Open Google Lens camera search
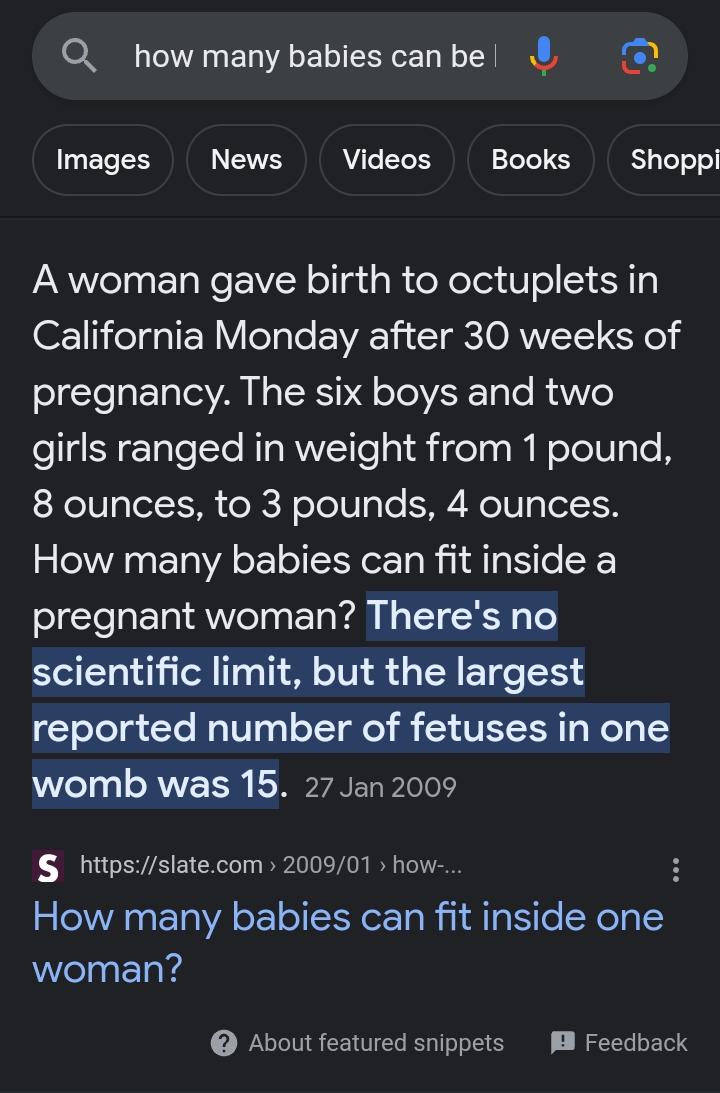720x1093 pixels. [x=640, y=56]
